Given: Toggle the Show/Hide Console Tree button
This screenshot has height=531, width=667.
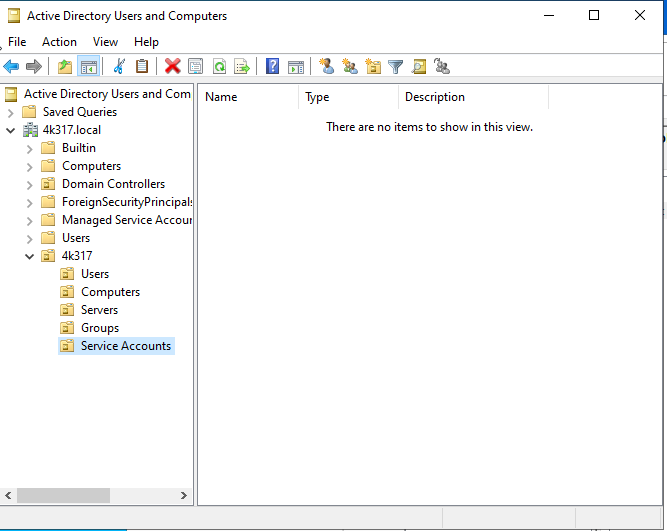Looking at the screenshot, I should pos(88,67).
